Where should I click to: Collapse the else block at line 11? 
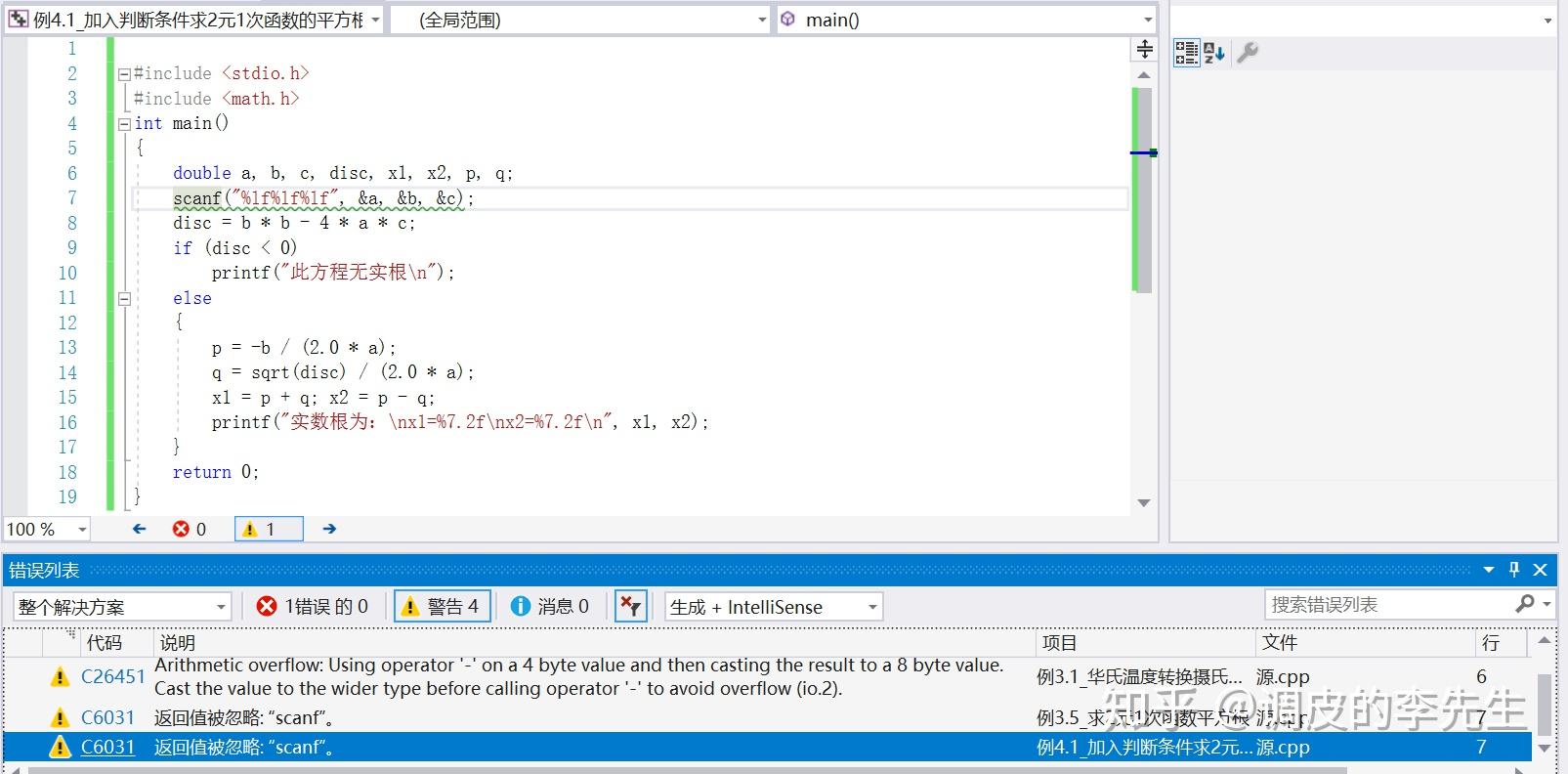(124, 299)
